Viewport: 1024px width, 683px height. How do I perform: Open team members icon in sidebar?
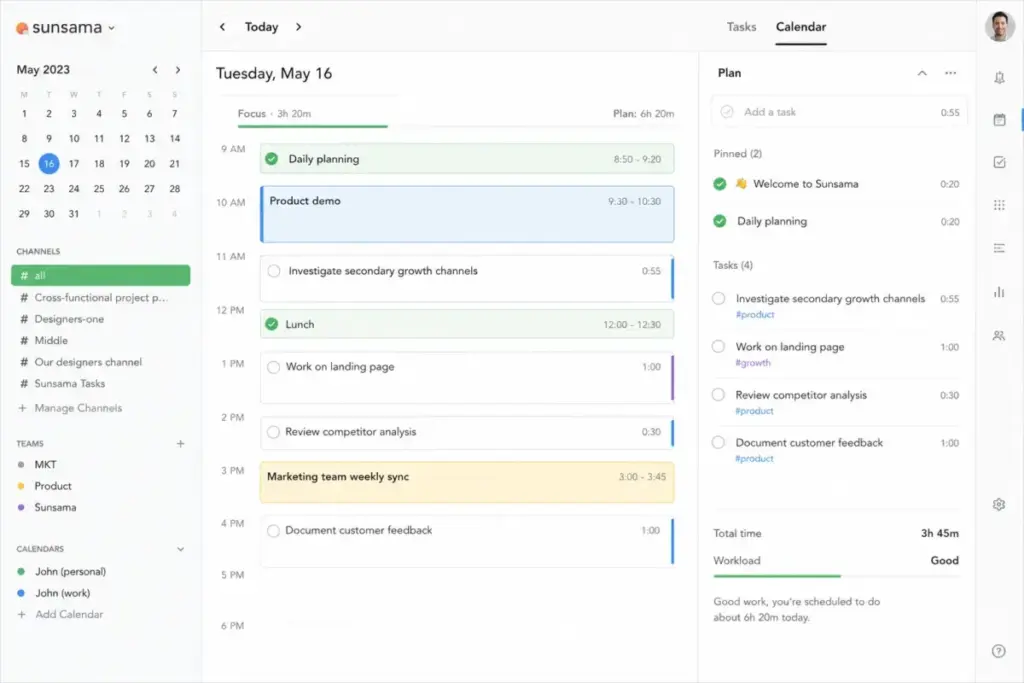[999, 336]
